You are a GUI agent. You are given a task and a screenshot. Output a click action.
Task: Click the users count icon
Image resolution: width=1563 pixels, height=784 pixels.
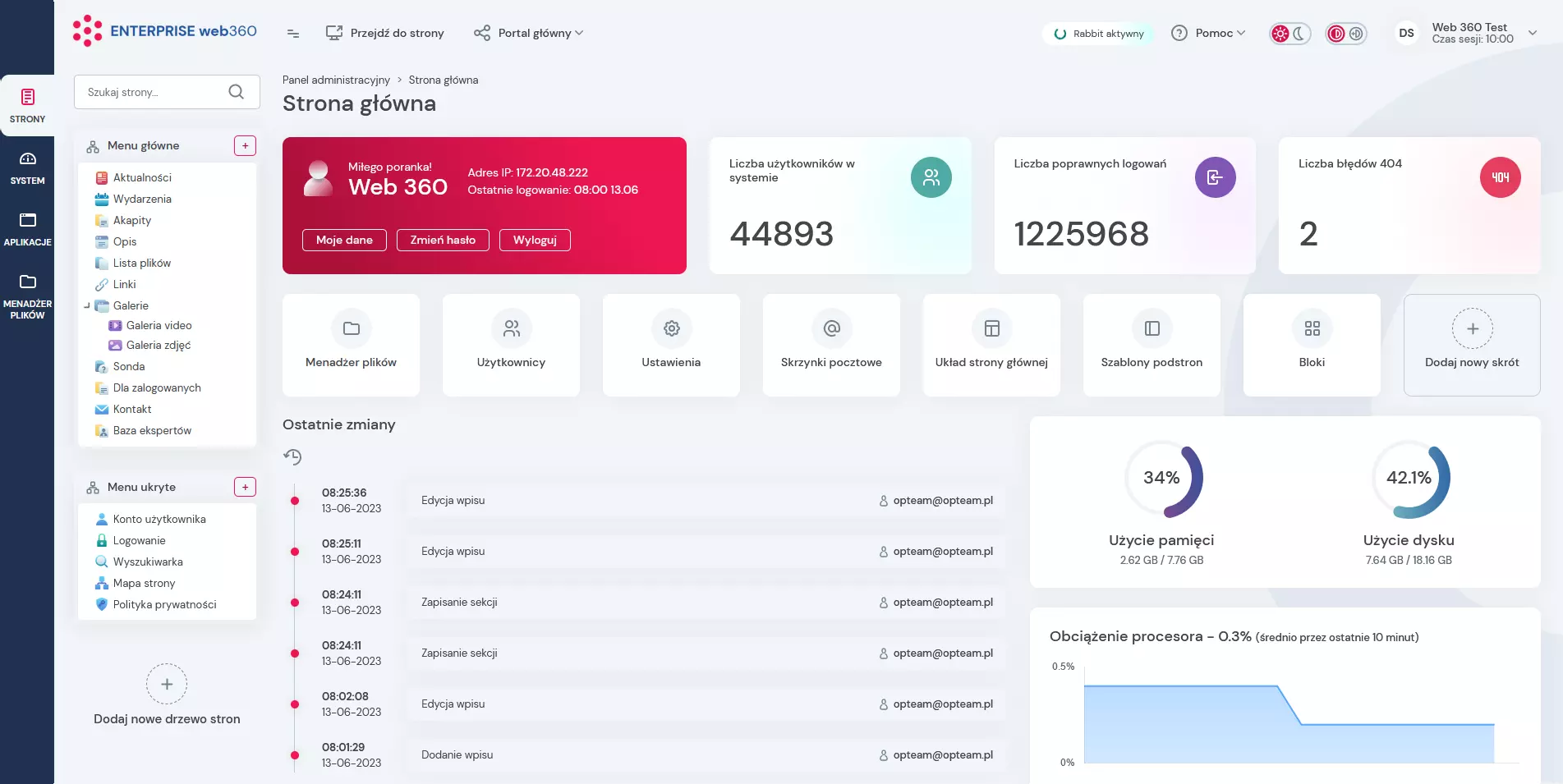tap(931, 177)
